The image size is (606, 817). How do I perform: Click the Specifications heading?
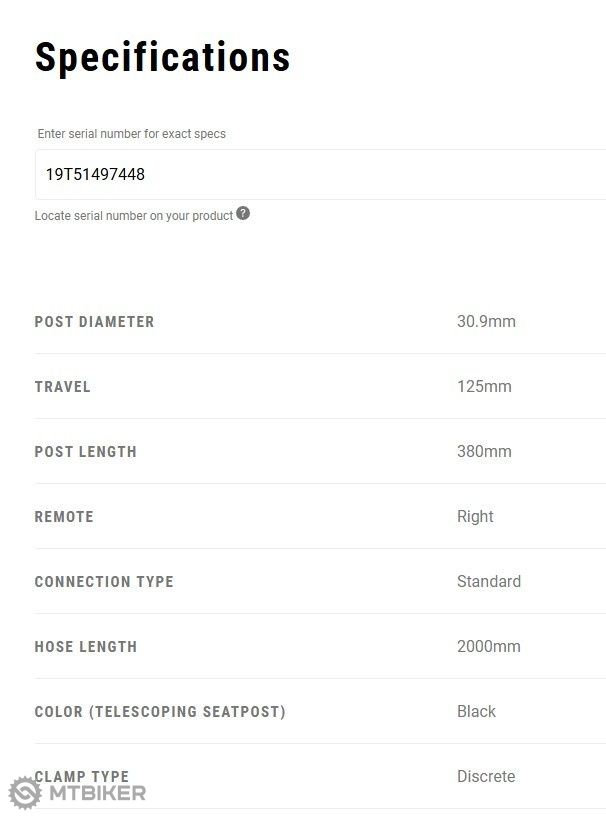click(x=163, y=57)
